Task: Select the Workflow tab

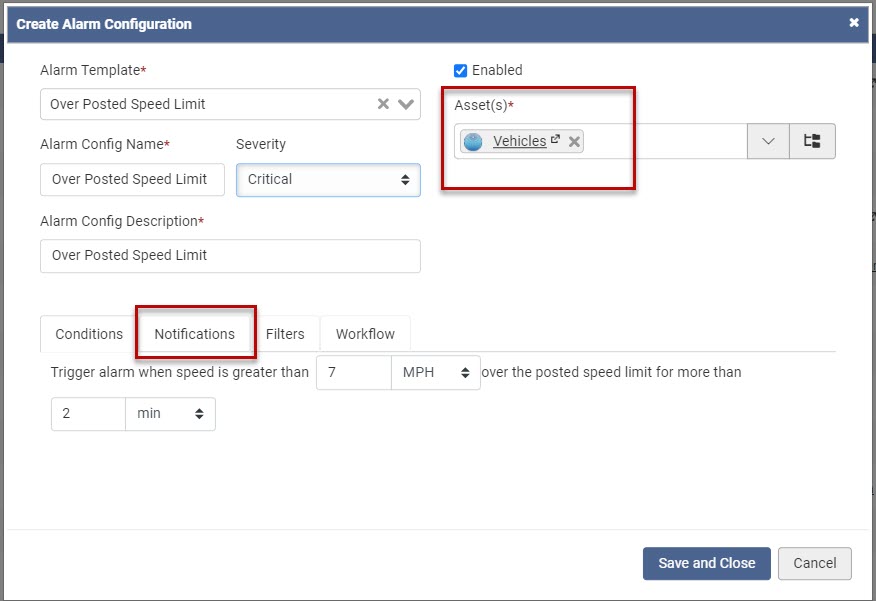Action: [x=365, y=334]
